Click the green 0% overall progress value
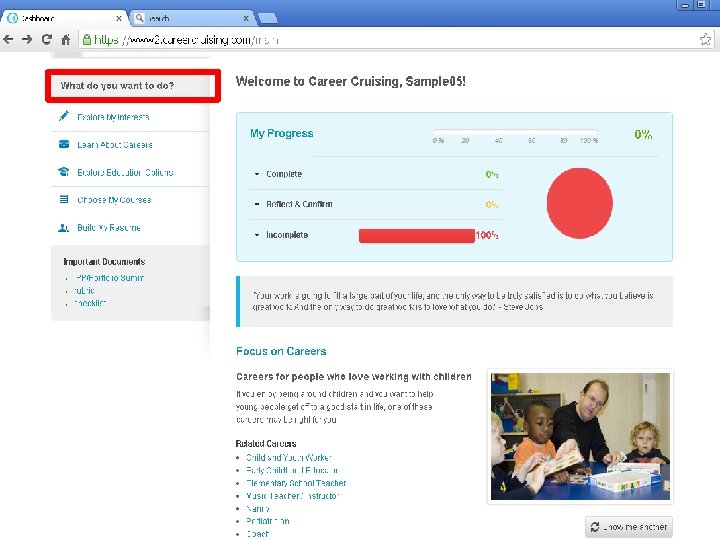 coord(643,135)
